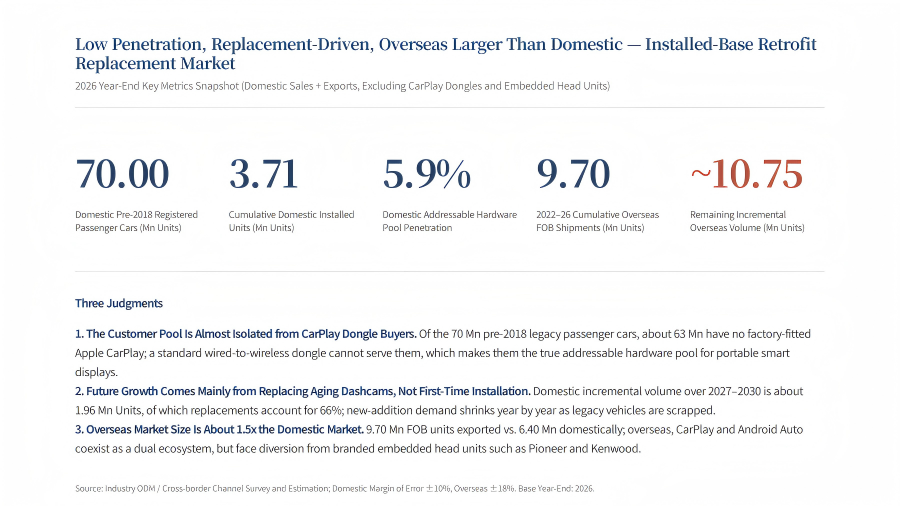The image size is (900, 506).
Task: Click the subtitle '2026 Year-End Key Metrics Snapshot'
Action: (x=342, y=86)
